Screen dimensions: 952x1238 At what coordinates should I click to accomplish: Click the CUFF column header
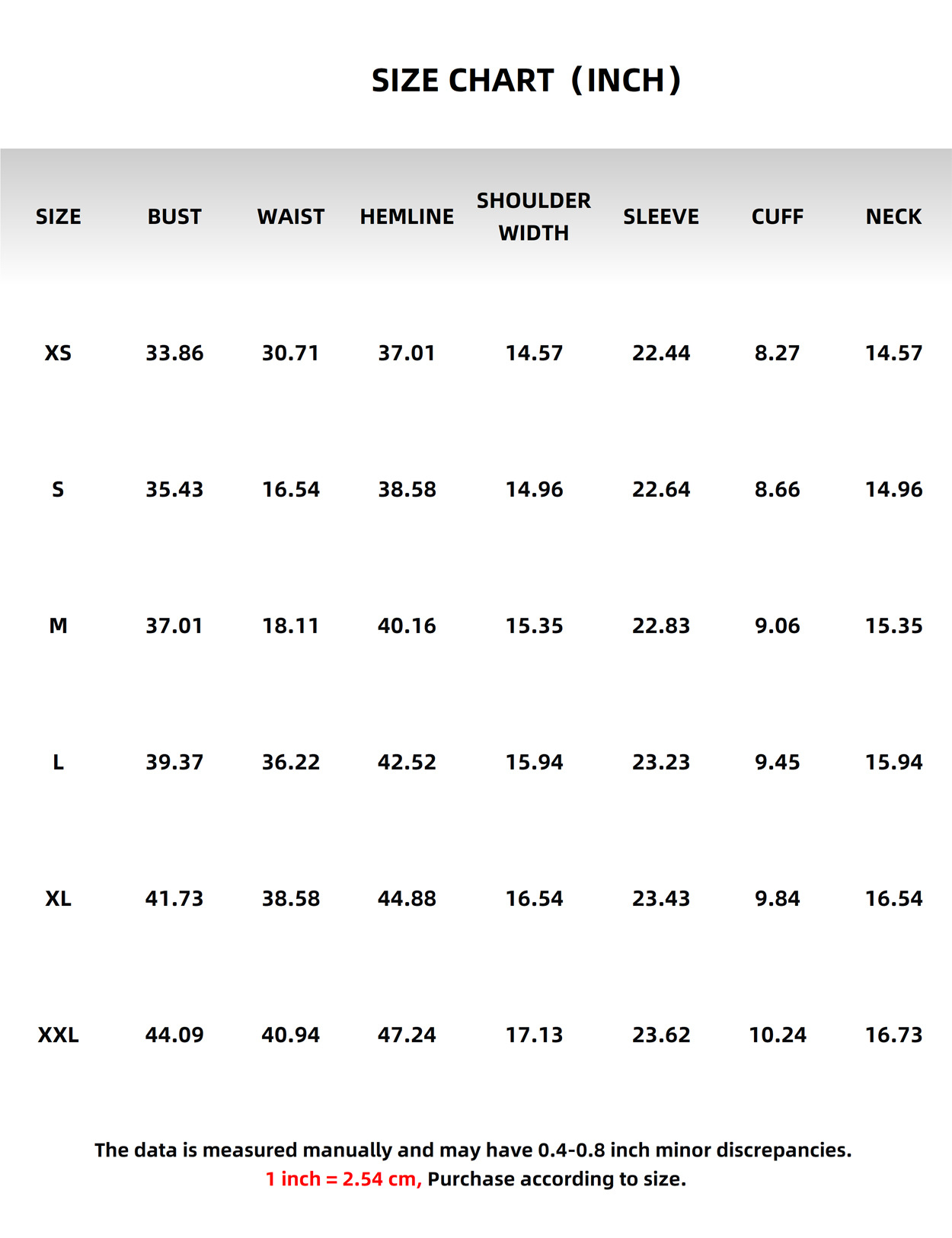pos(778,217)
